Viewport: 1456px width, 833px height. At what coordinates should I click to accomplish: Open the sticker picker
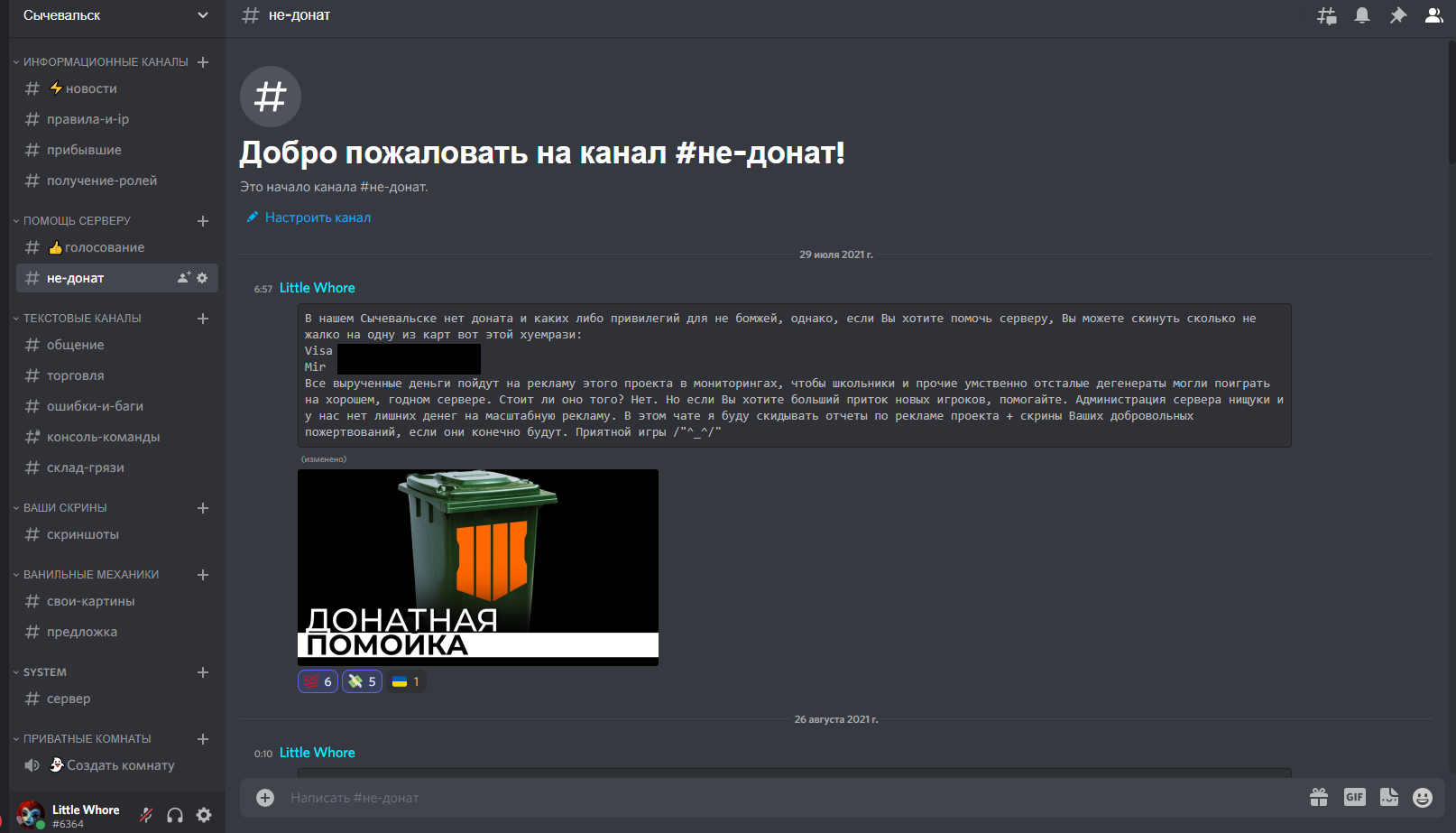click(x=1389, y=797)
